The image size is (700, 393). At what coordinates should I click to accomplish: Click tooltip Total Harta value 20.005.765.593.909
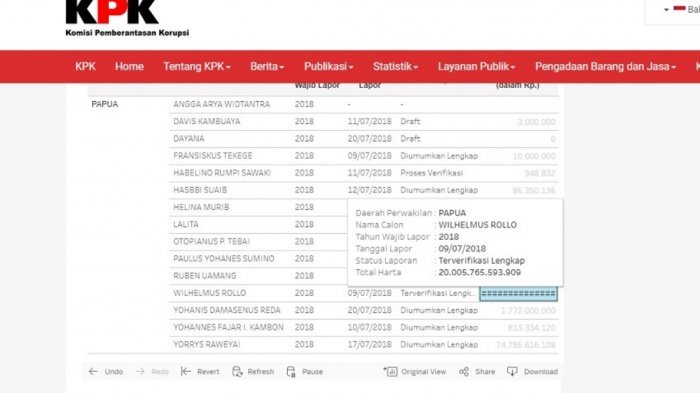pos(479,272)
